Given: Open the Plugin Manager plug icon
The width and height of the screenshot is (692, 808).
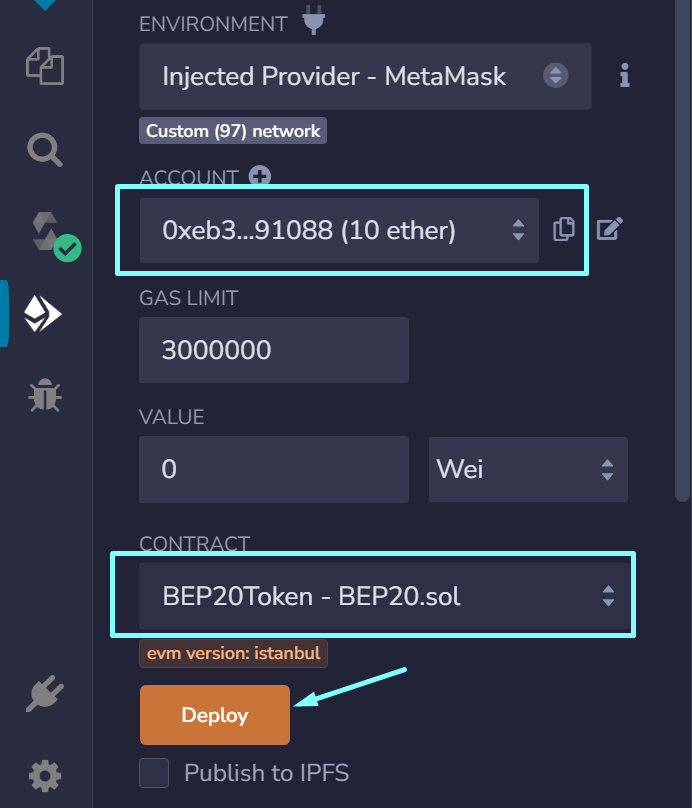Looking at the screenshot, I should point(45,694).
